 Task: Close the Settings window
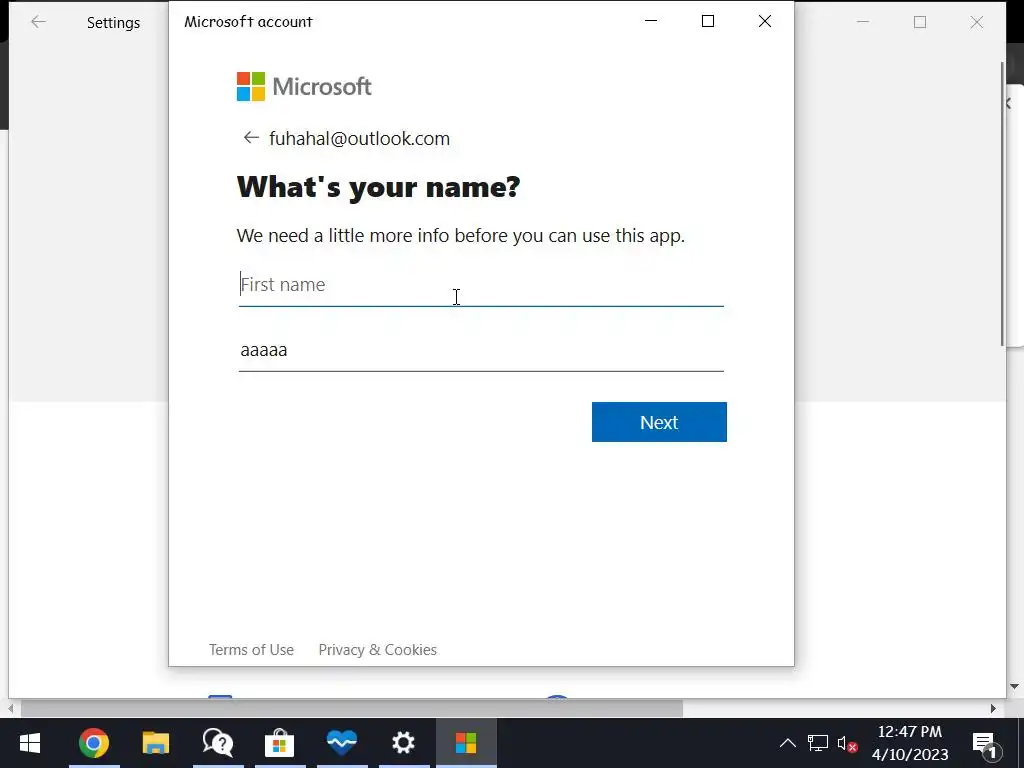click(x=977, y=22)
